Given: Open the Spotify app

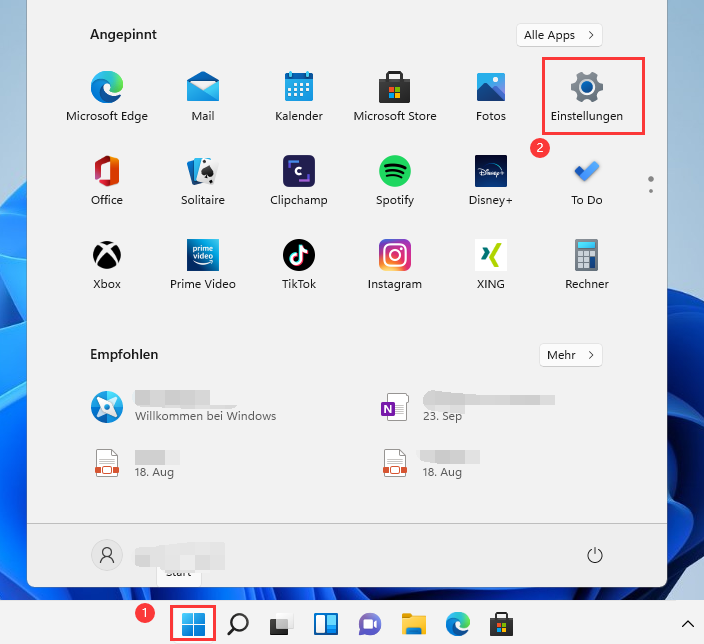Looking at the screenshot, I should click(395, 180).
